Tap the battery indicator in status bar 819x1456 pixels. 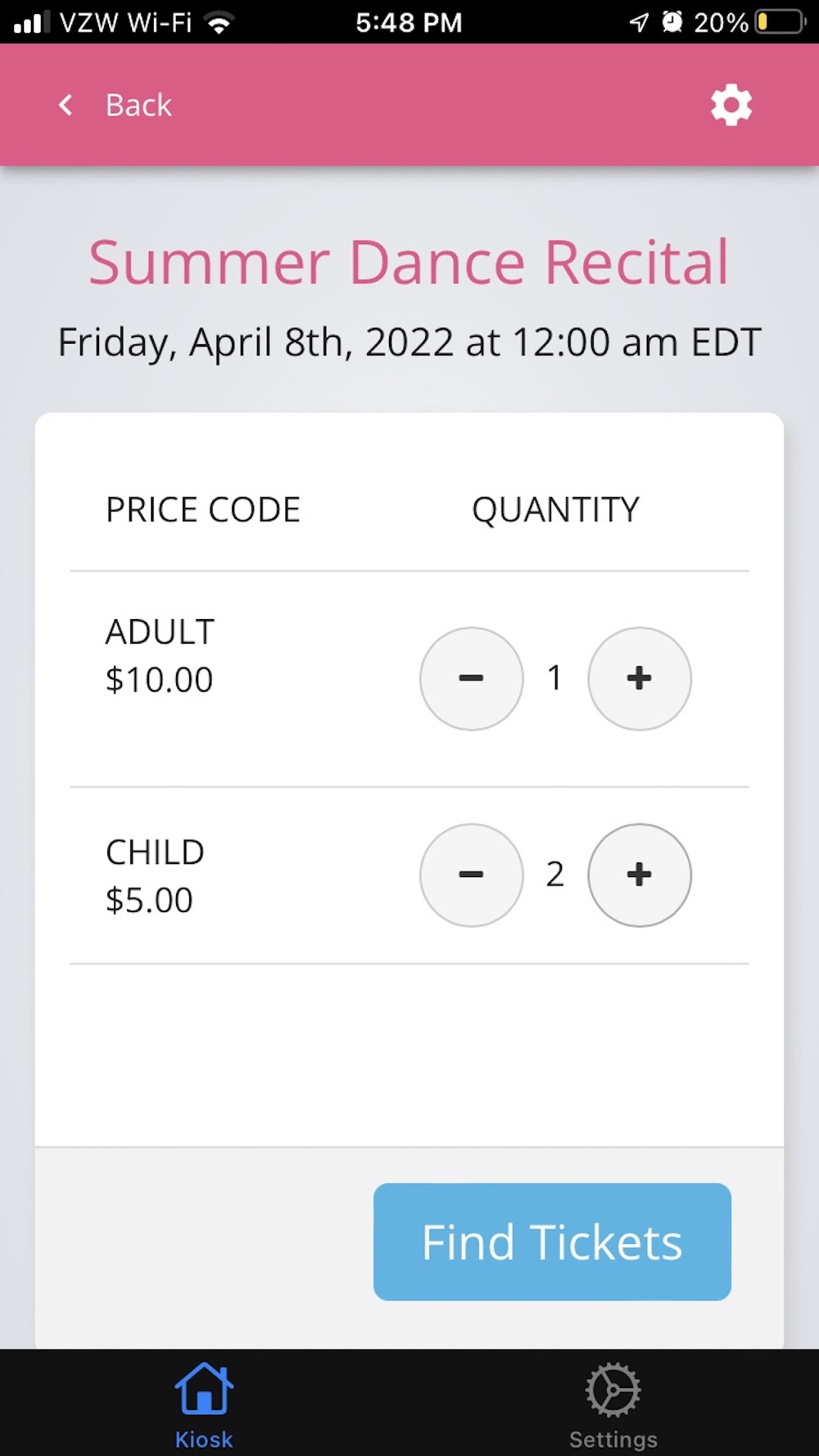point(780,22)
